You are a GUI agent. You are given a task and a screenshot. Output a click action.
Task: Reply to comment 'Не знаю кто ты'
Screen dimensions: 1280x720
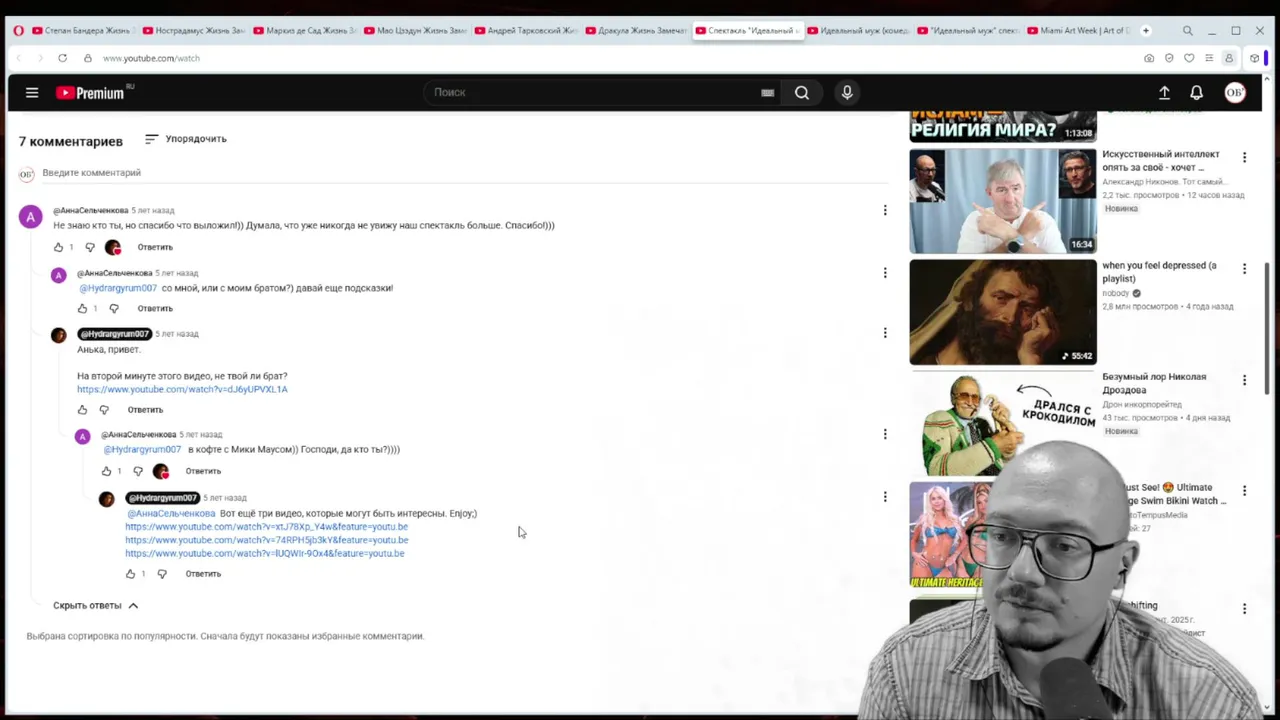pyautogui.click(x=155, y=247)
